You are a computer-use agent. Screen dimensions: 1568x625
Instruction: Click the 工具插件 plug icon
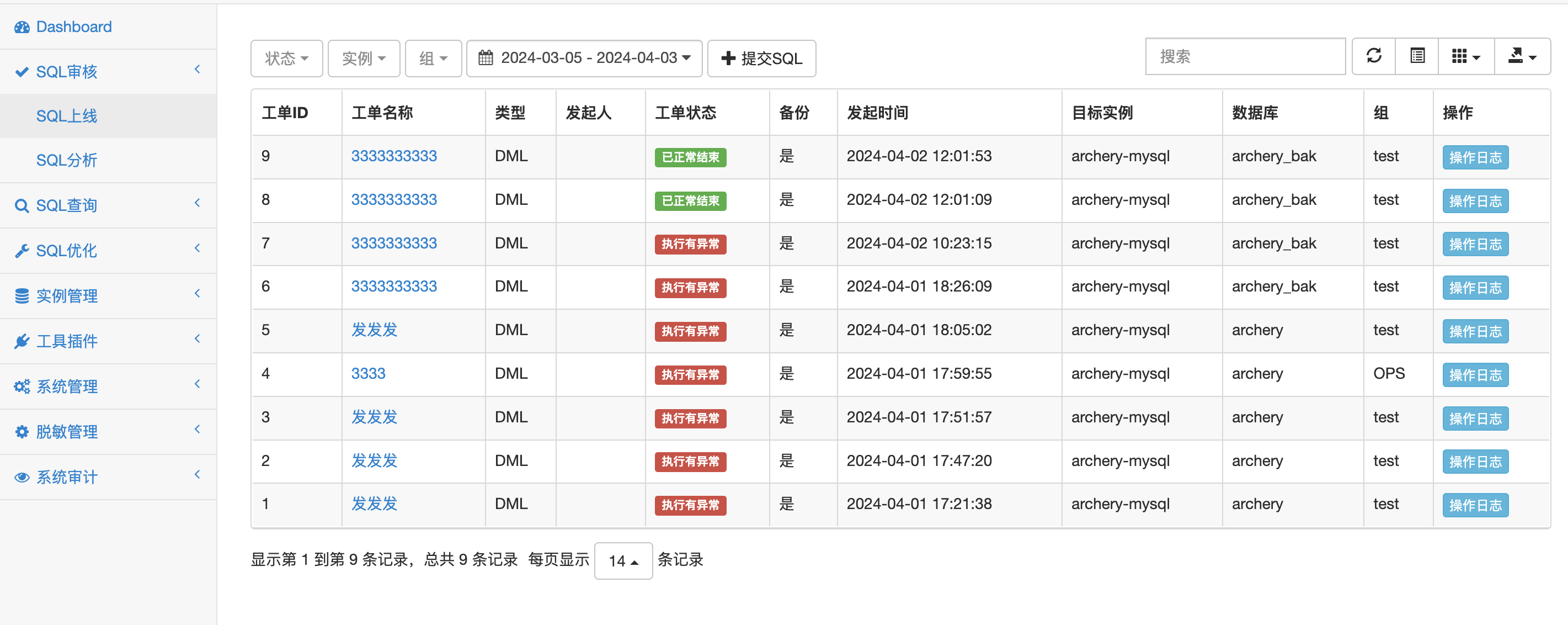coord(22,341)
